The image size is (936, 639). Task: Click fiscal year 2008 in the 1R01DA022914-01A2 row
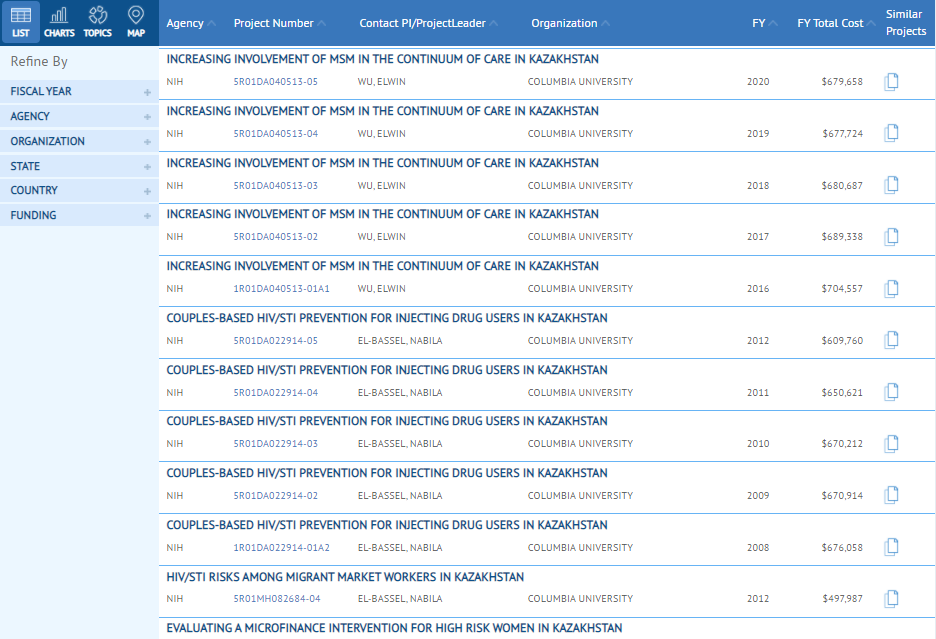pos(758,548)
